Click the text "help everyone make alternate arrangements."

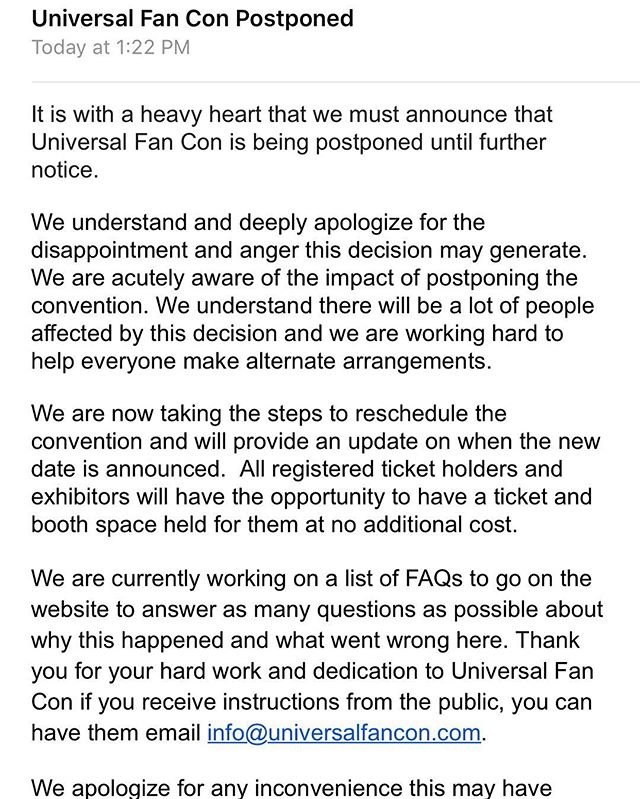pos(262,361)
